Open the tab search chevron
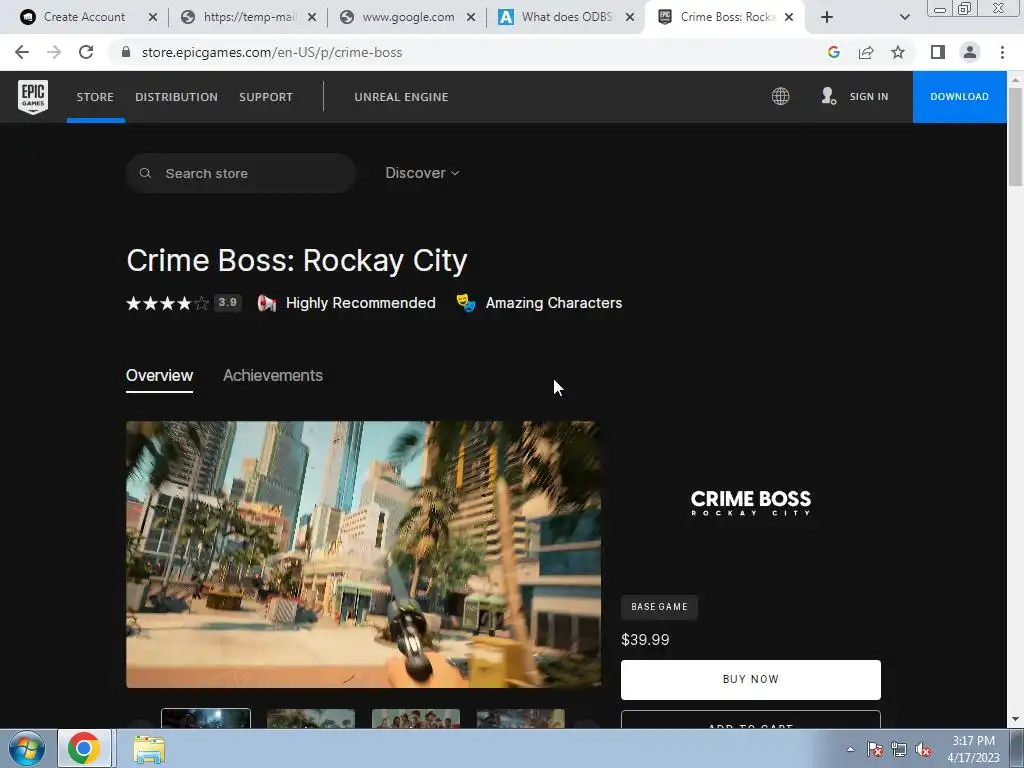Screen dimensions: 1024x768 (x=904, y=17)
